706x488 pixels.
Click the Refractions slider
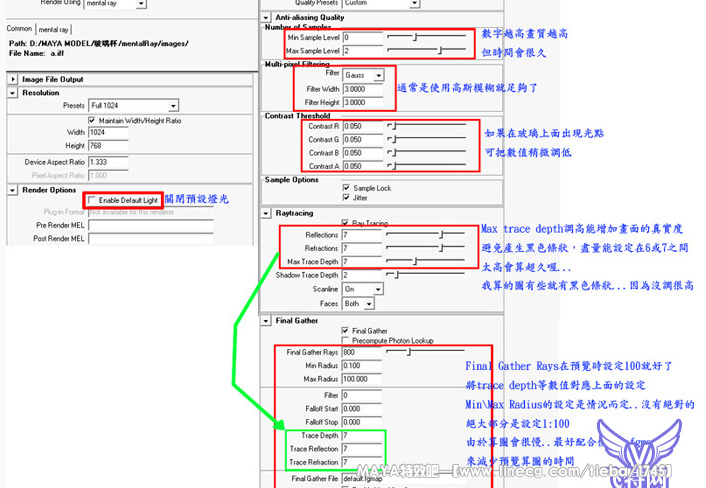click(425, 247)
